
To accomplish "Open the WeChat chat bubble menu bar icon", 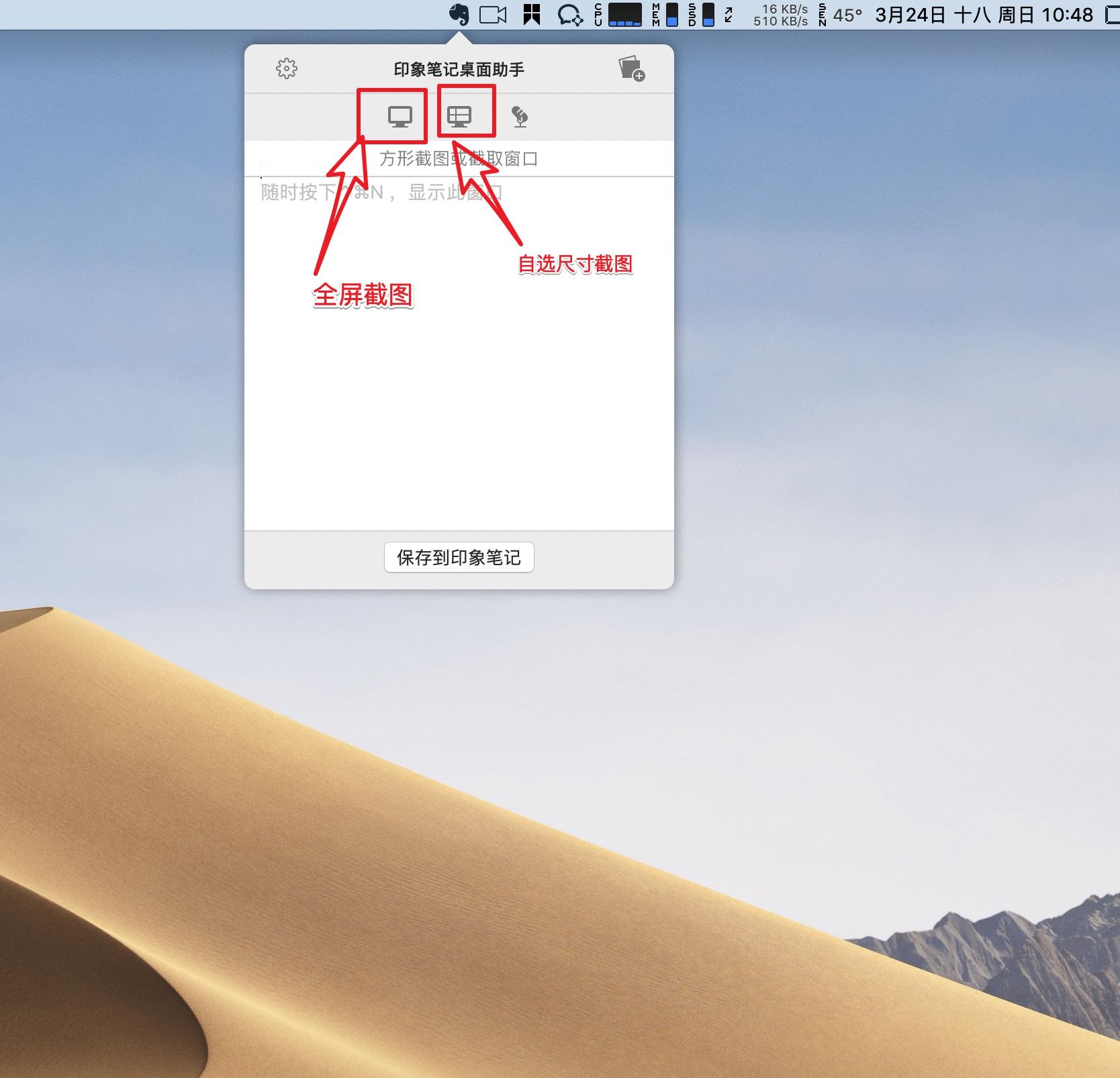I will [570, 15].
